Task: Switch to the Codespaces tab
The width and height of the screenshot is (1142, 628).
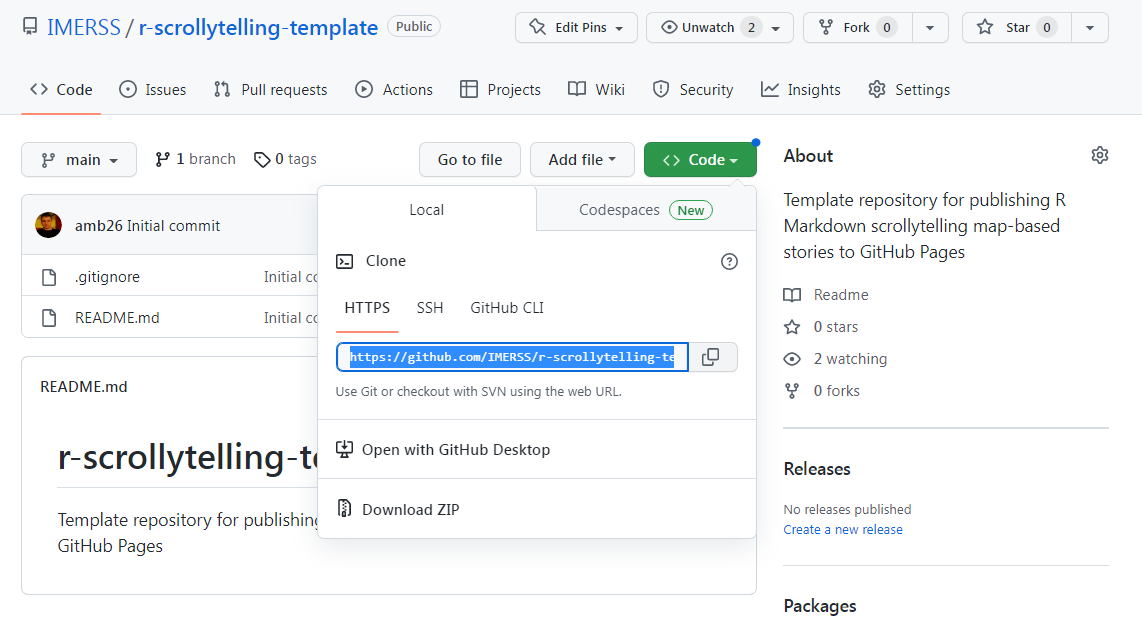Action: point(646,210)
